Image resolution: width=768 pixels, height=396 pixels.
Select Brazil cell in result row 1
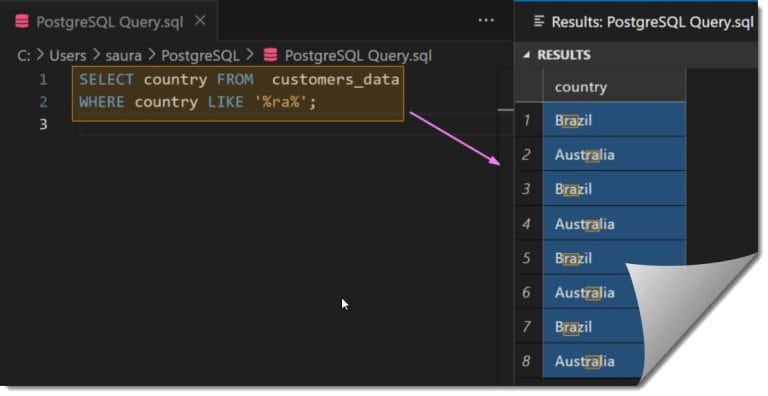pos(614,120)
